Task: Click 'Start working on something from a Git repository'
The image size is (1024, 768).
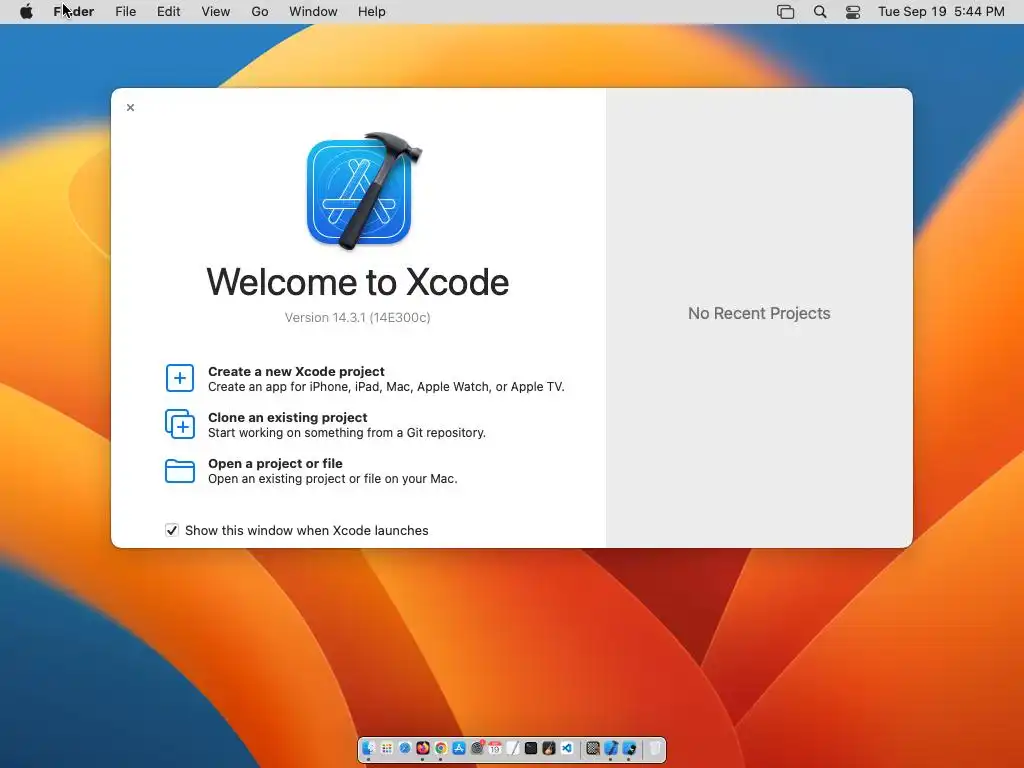Action: pos(346,432)
